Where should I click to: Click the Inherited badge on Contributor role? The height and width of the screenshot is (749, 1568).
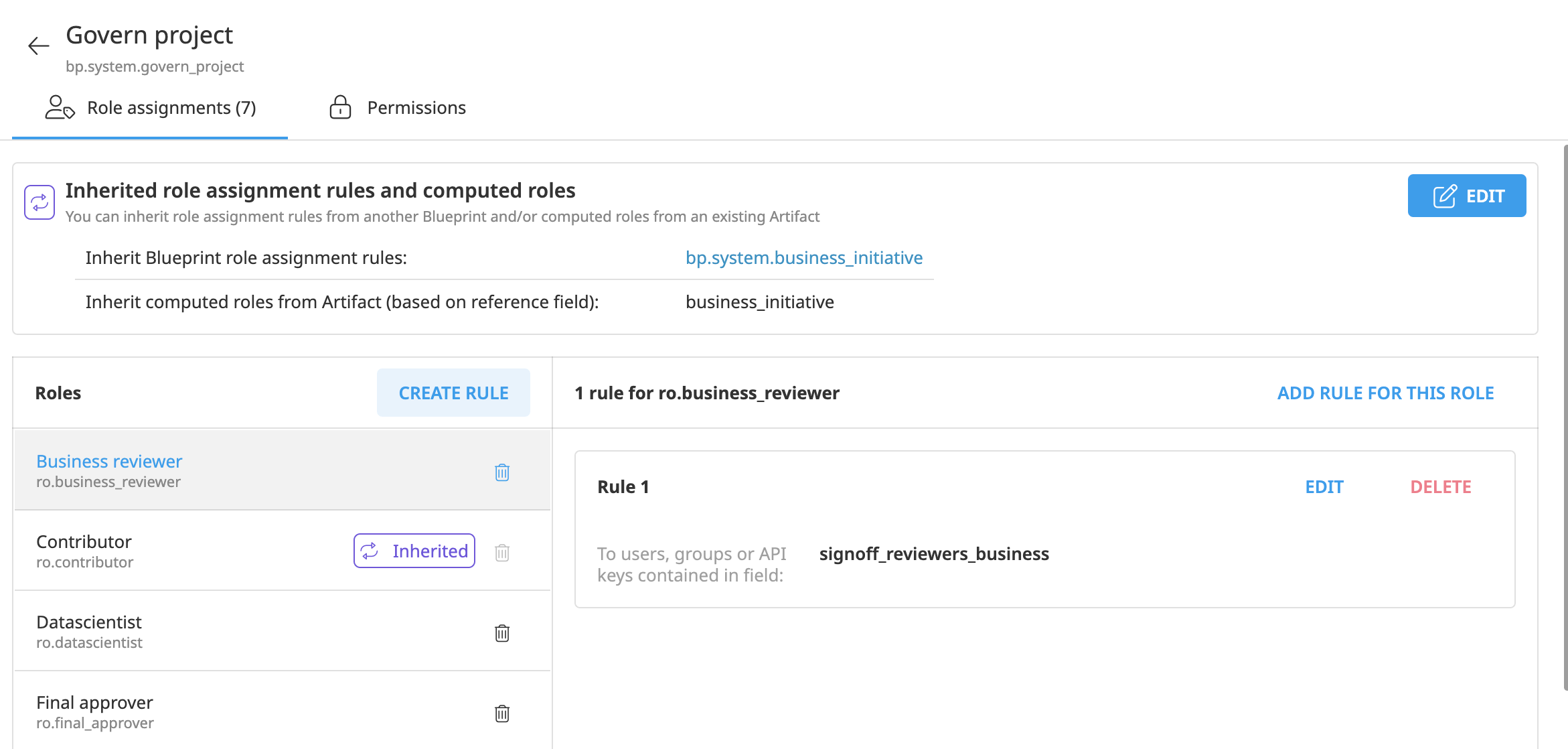click(x=414, y=551)
